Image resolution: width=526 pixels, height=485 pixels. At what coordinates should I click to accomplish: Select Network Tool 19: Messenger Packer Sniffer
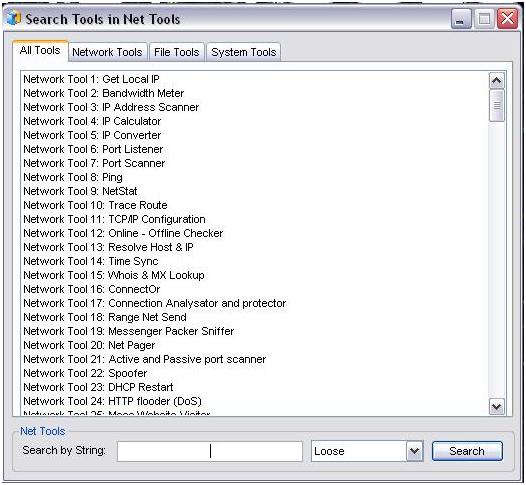tap(129, 331)
